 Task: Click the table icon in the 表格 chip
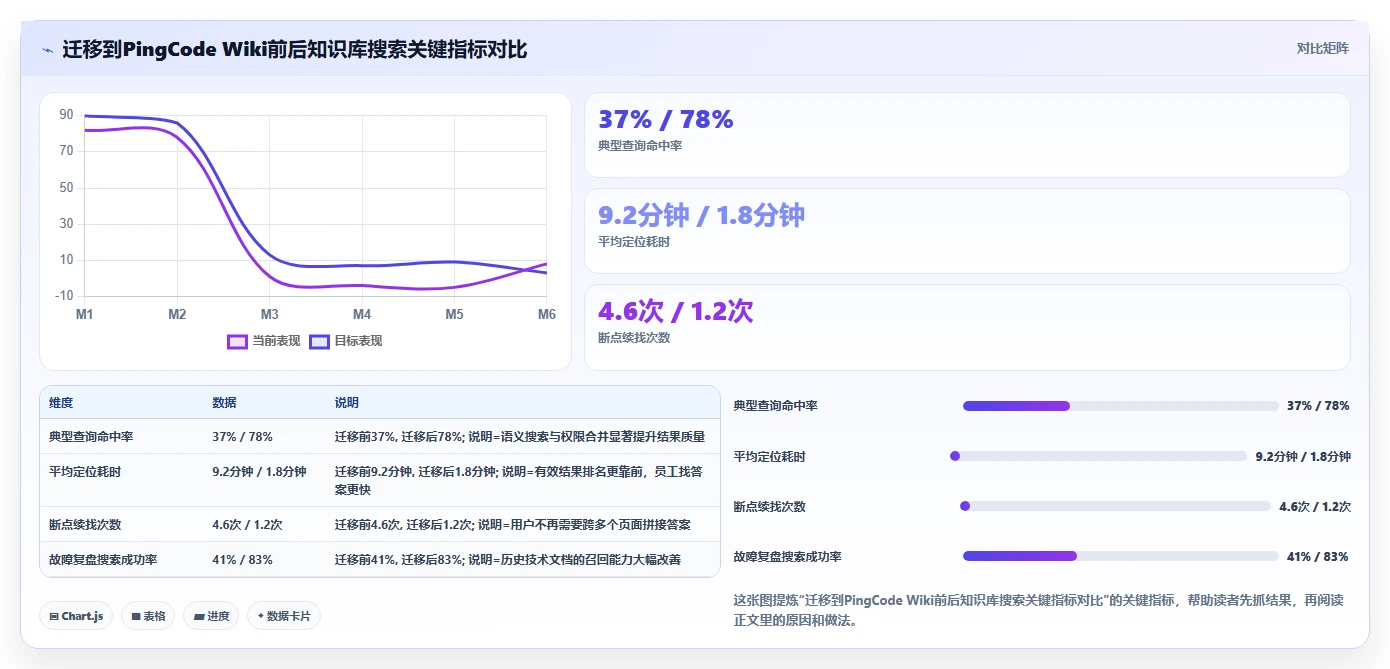coord(136,616)
